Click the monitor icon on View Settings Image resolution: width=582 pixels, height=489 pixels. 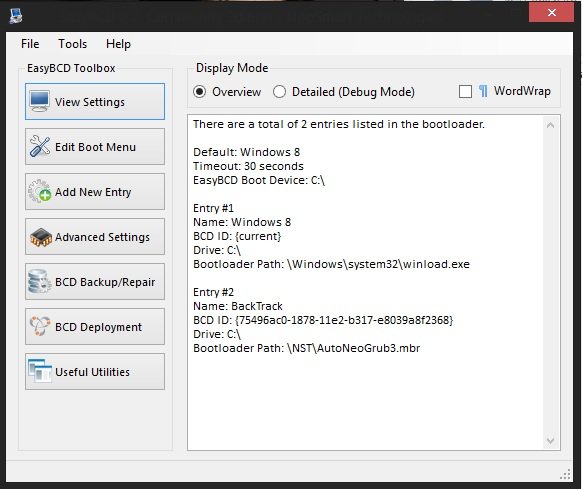[x=40, y=101]
